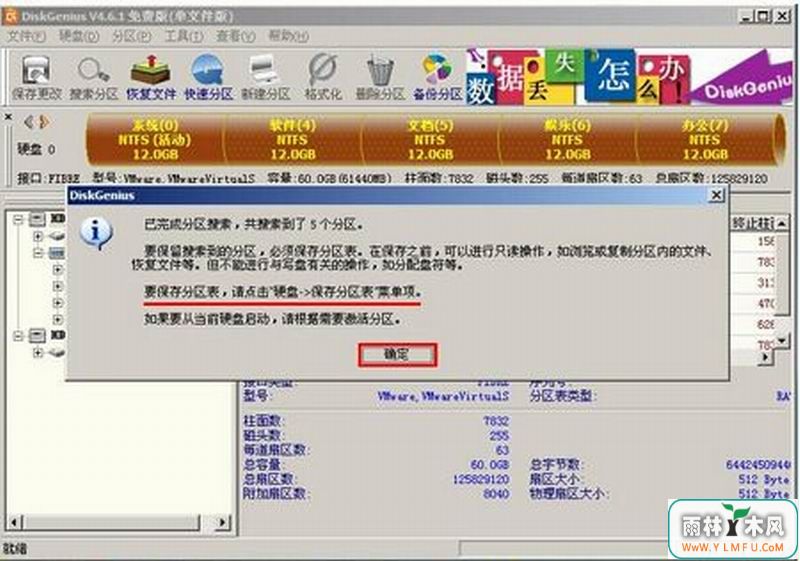
Task: Click partition table vertical scrollbar up arrow
Action: [x=782, y=223]
